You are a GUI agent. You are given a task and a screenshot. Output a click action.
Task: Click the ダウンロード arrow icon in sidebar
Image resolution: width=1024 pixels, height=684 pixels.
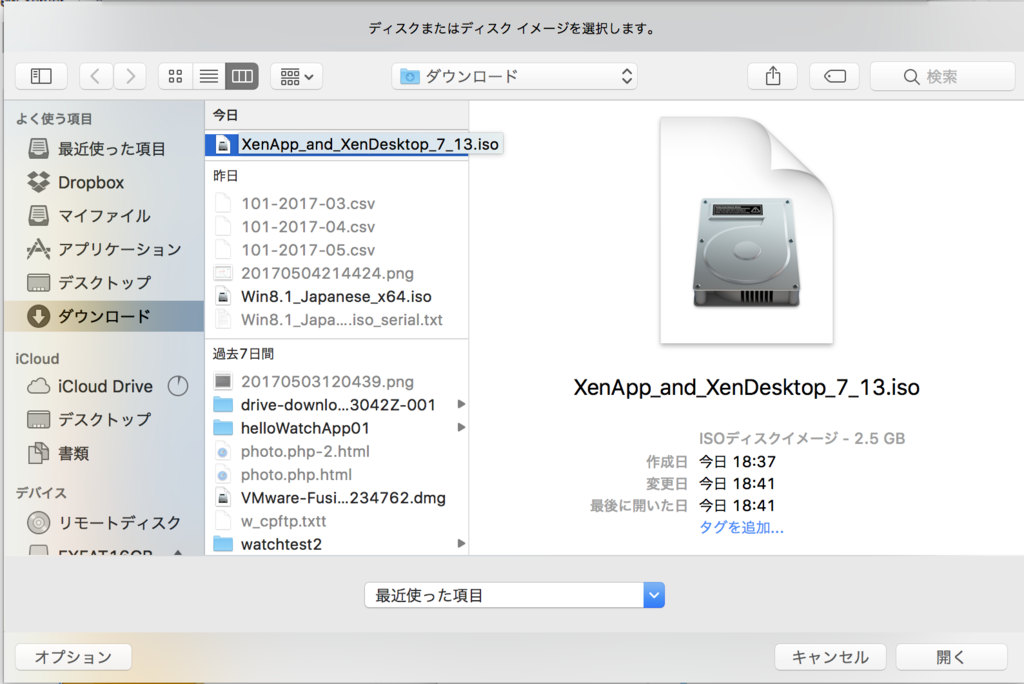[39, 316]
